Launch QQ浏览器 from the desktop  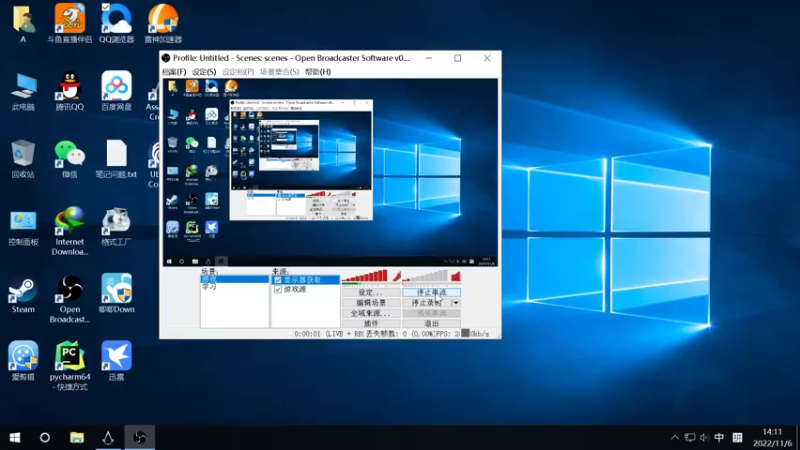pyautogui.click(x=116, y=23)
